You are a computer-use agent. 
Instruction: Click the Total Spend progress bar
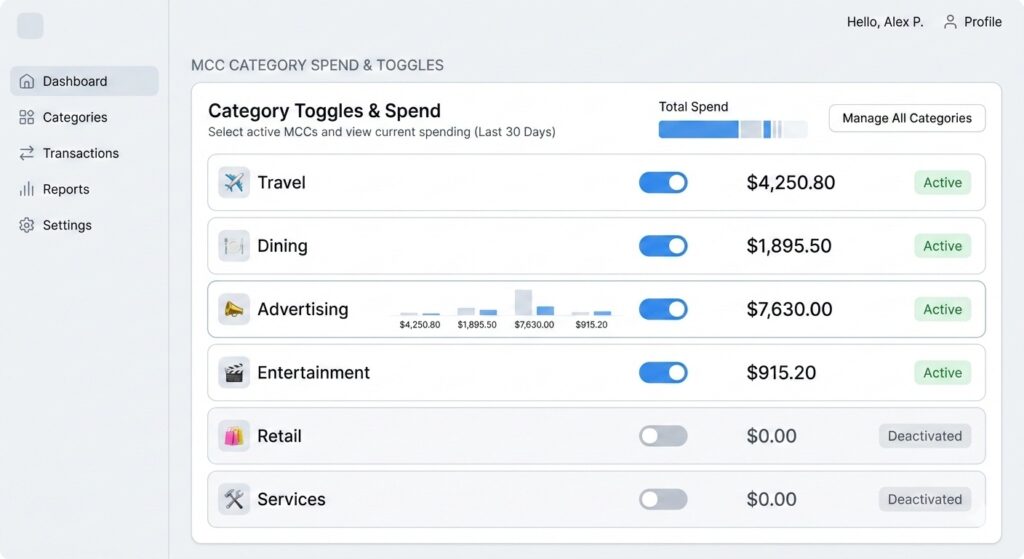(732, 129)
